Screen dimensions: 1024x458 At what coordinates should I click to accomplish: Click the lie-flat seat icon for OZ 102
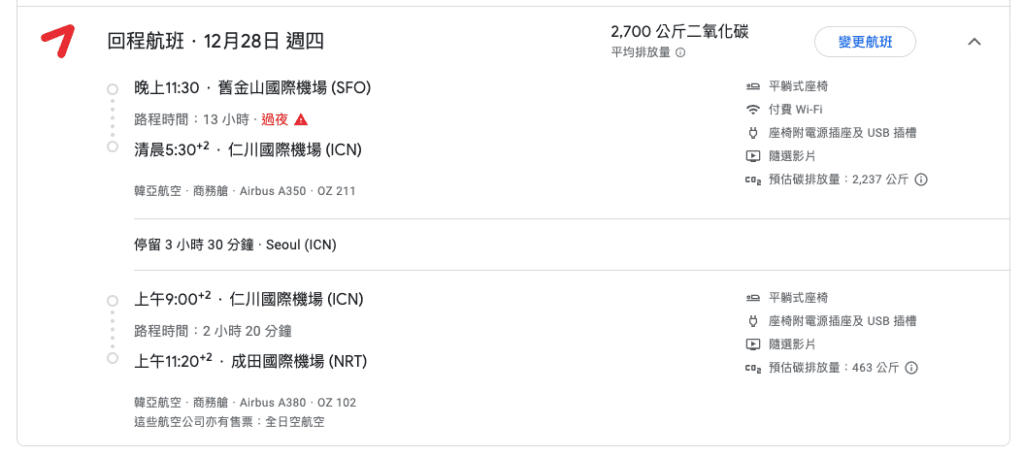pos(753,298)
